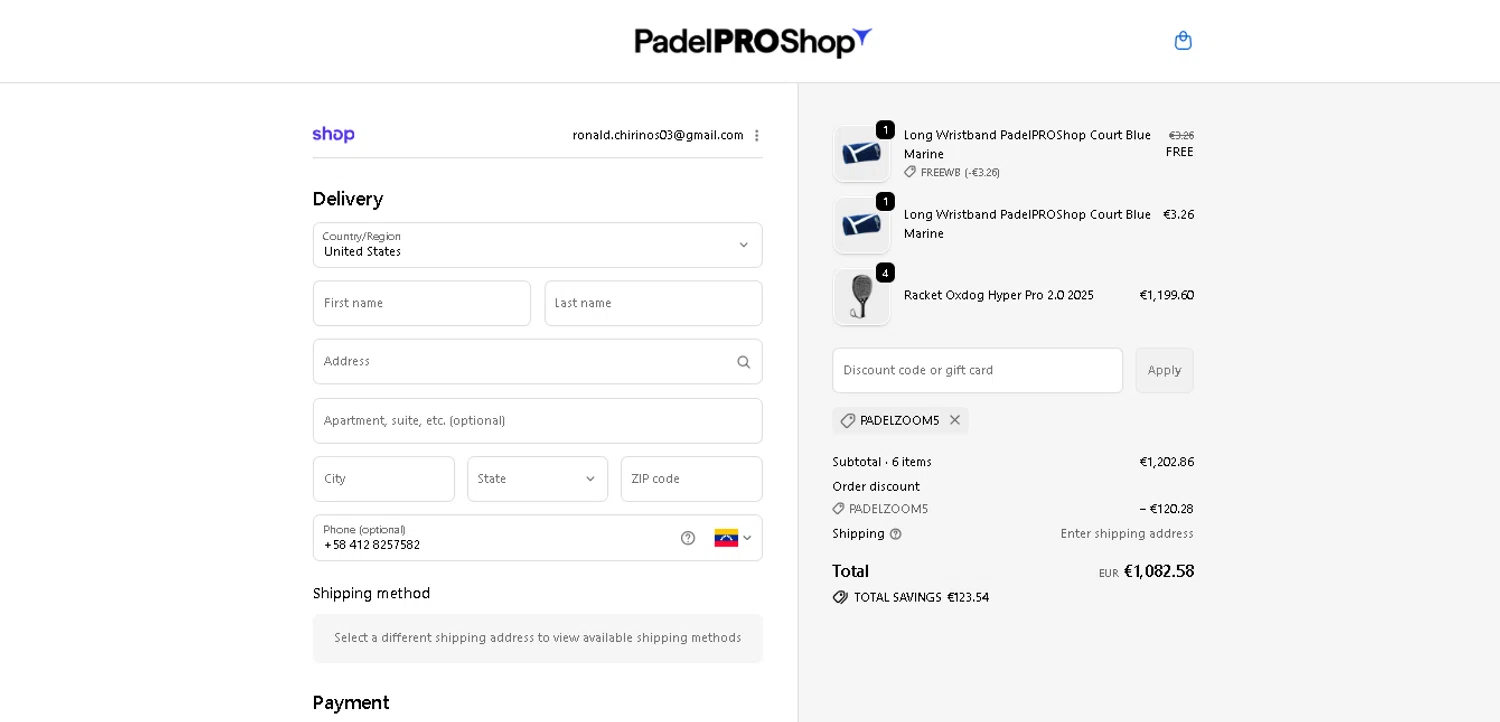Screen dimensions: 1500x722
Task: Click the Total Savings tag icon
Action: (840, 597)
